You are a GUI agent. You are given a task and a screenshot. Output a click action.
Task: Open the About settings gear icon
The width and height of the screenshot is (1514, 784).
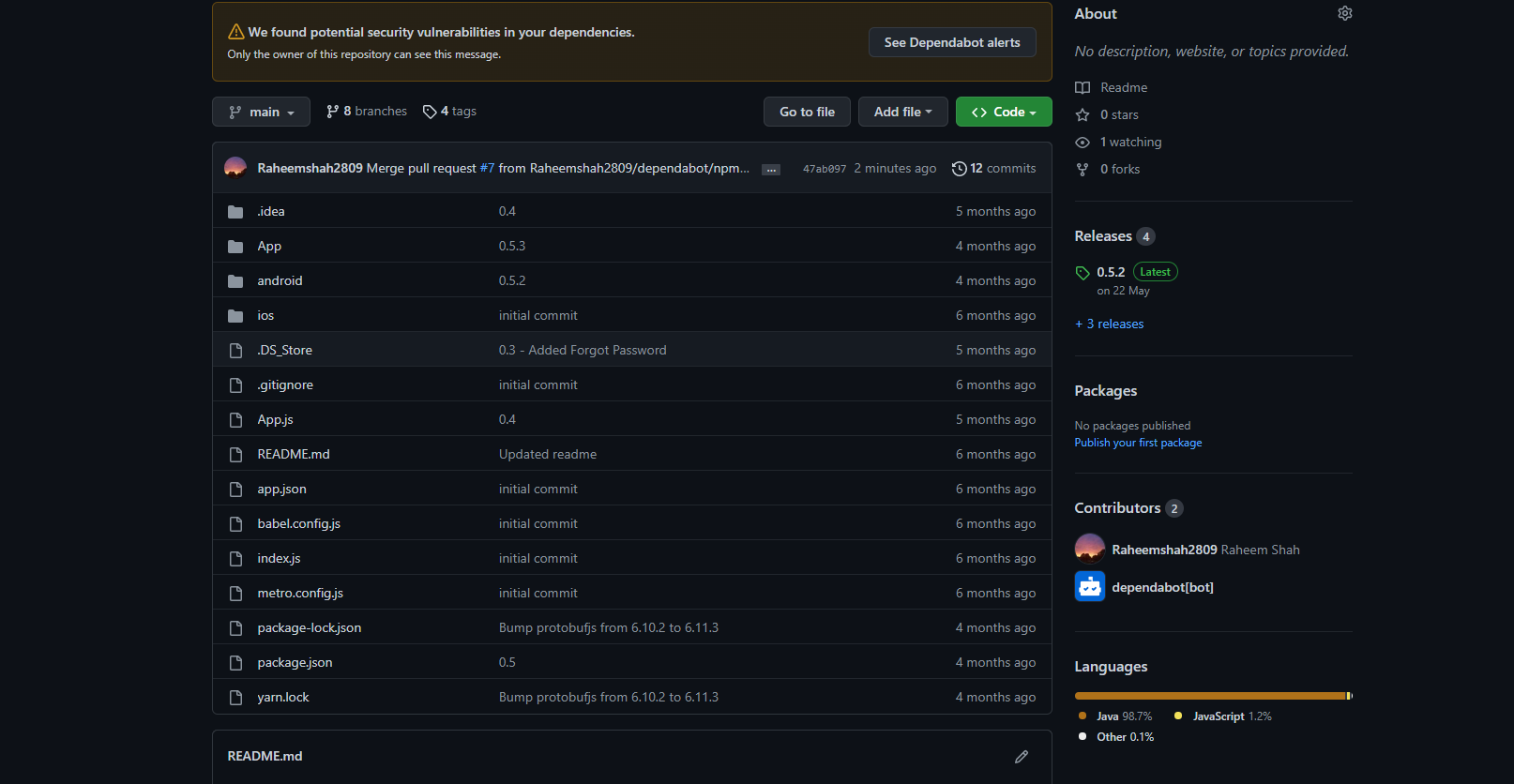click(1344, 13)
